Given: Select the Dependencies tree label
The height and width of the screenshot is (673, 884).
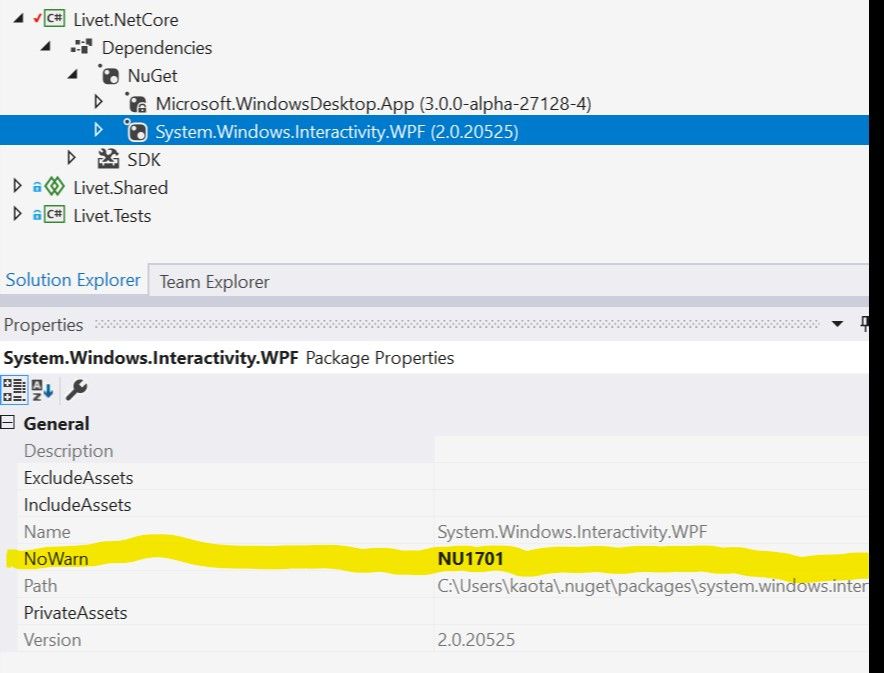Looking at the screenshot, I should click(157, 48).
